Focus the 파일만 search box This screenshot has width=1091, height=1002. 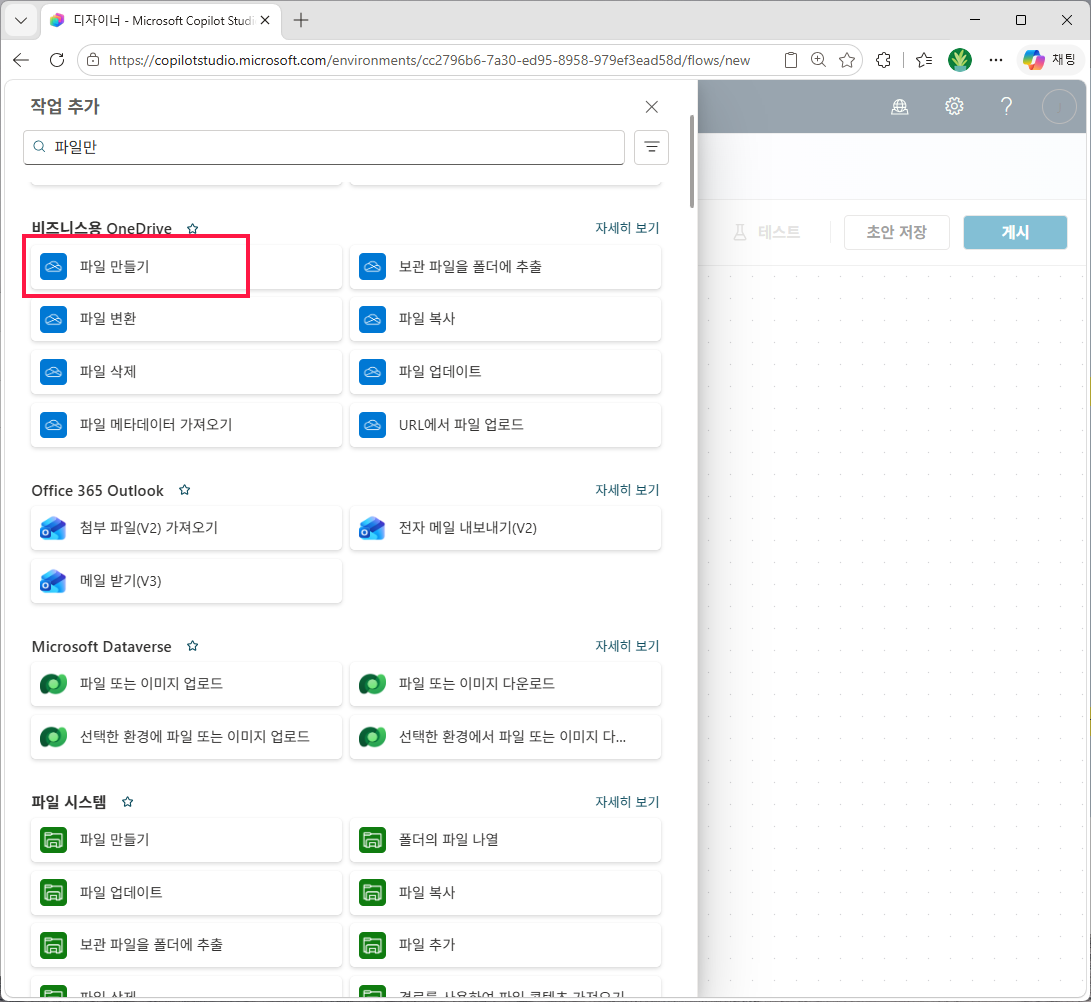pyautogui.click(x=324, y=147)
